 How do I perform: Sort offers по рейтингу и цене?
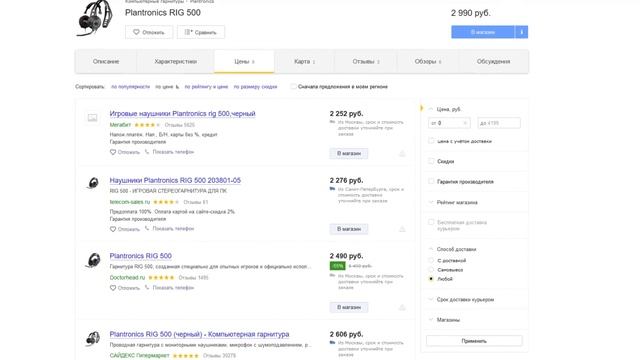click(x=206, y=87)
